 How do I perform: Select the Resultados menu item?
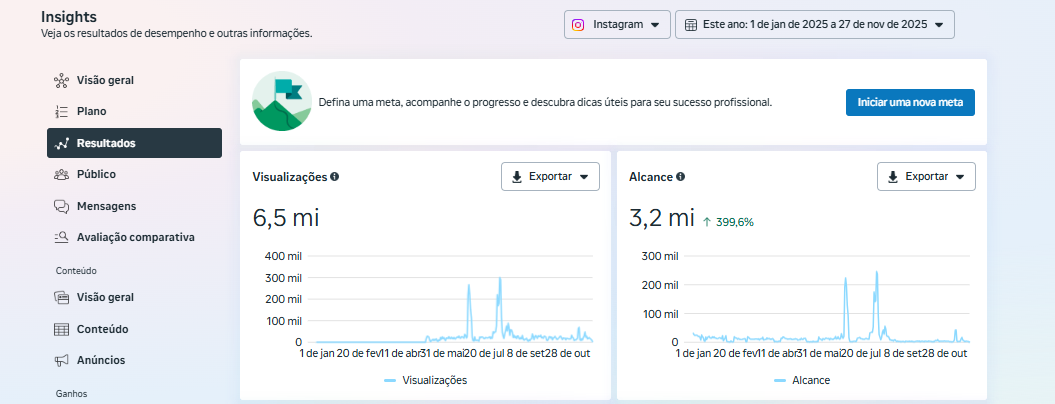pos(134,143)
